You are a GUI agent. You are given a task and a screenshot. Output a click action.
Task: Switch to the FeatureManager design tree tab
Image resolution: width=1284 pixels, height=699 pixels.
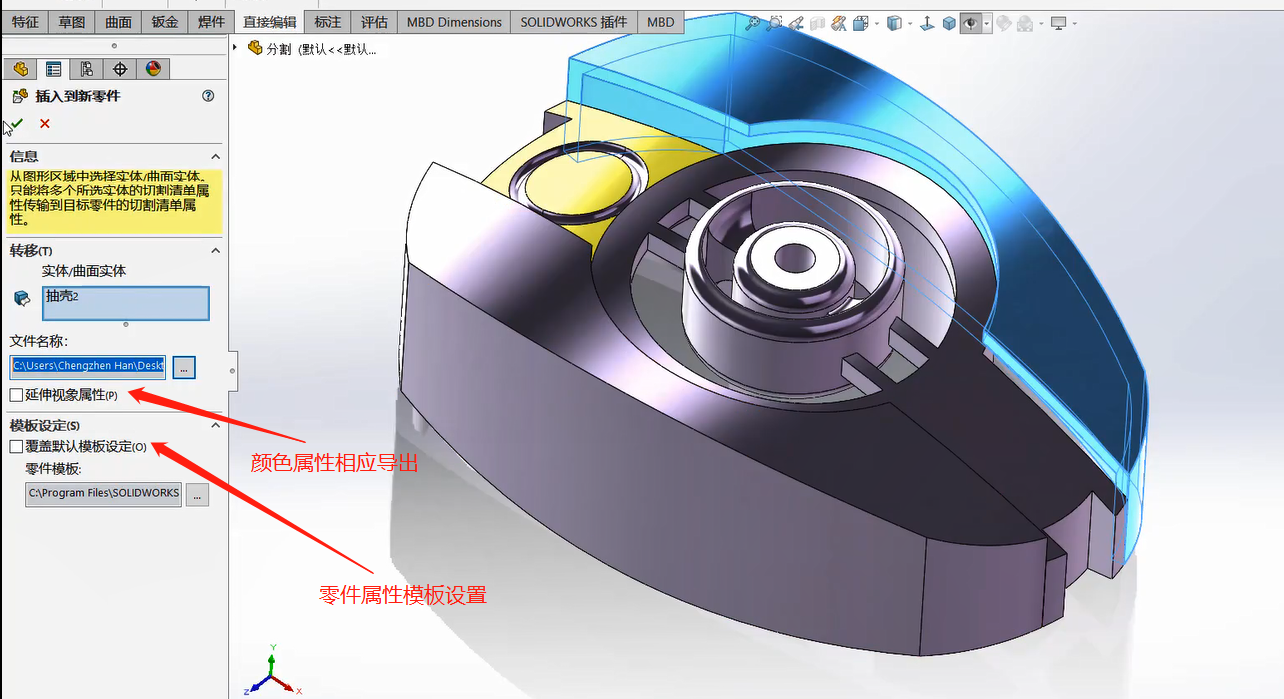[20, 68]
